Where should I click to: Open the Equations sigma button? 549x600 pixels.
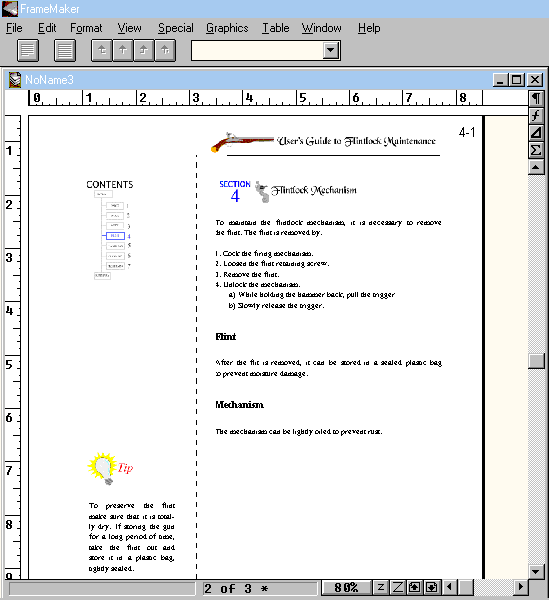click(536, 150)
